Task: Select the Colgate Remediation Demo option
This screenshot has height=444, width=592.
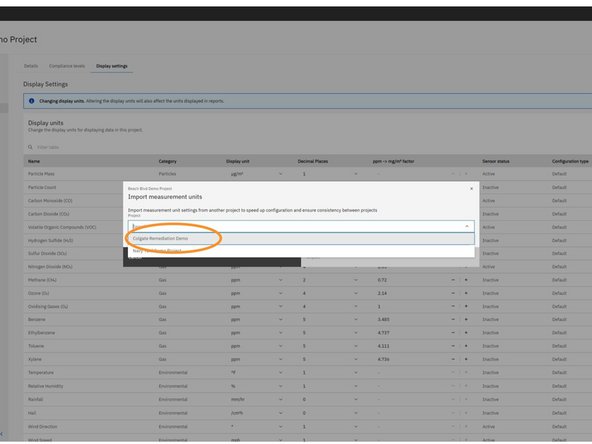Action: [301, 239]
